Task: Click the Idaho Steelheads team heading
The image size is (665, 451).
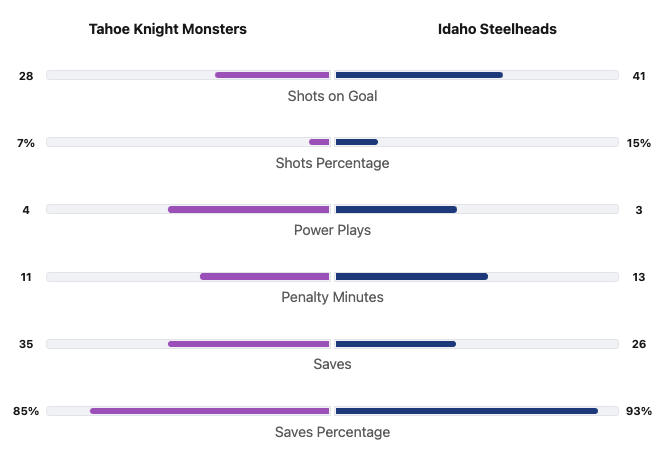Action: [497, 29]
